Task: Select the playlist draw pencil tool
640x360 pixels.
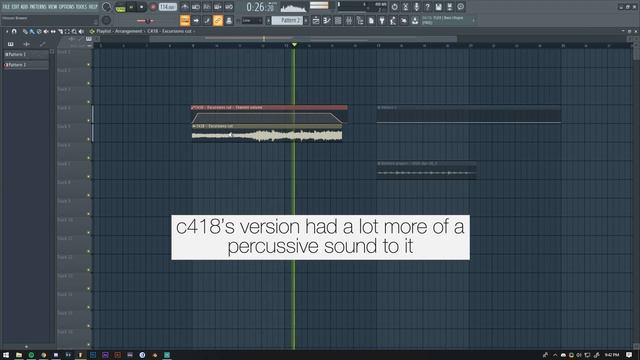Action: (x=25, y=31)
